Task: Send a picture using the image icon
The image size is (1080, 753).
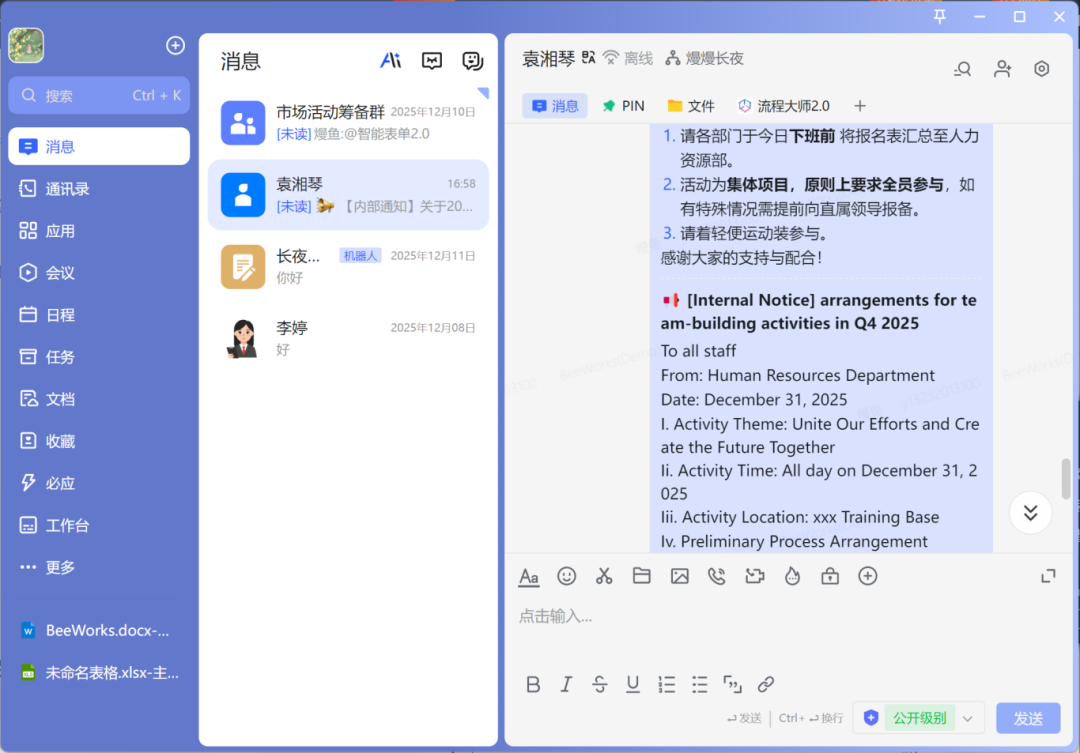Action: click(679, 576)
